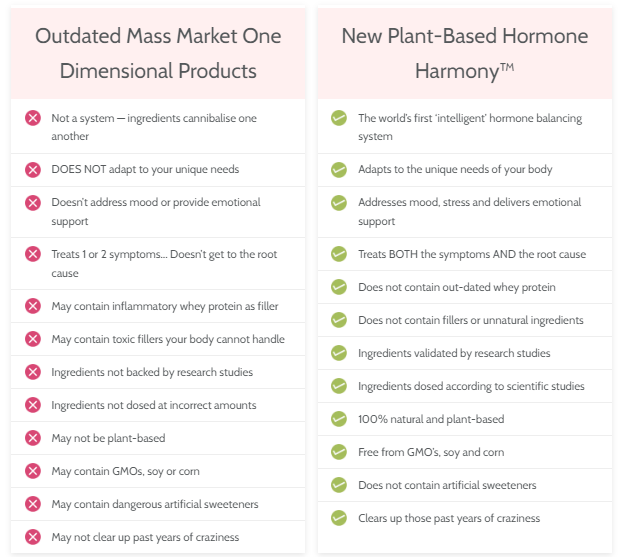Click 'Does not contain out-dated whey protein' row
Screen dimensions: 621x557
click(x=465, y=287)
